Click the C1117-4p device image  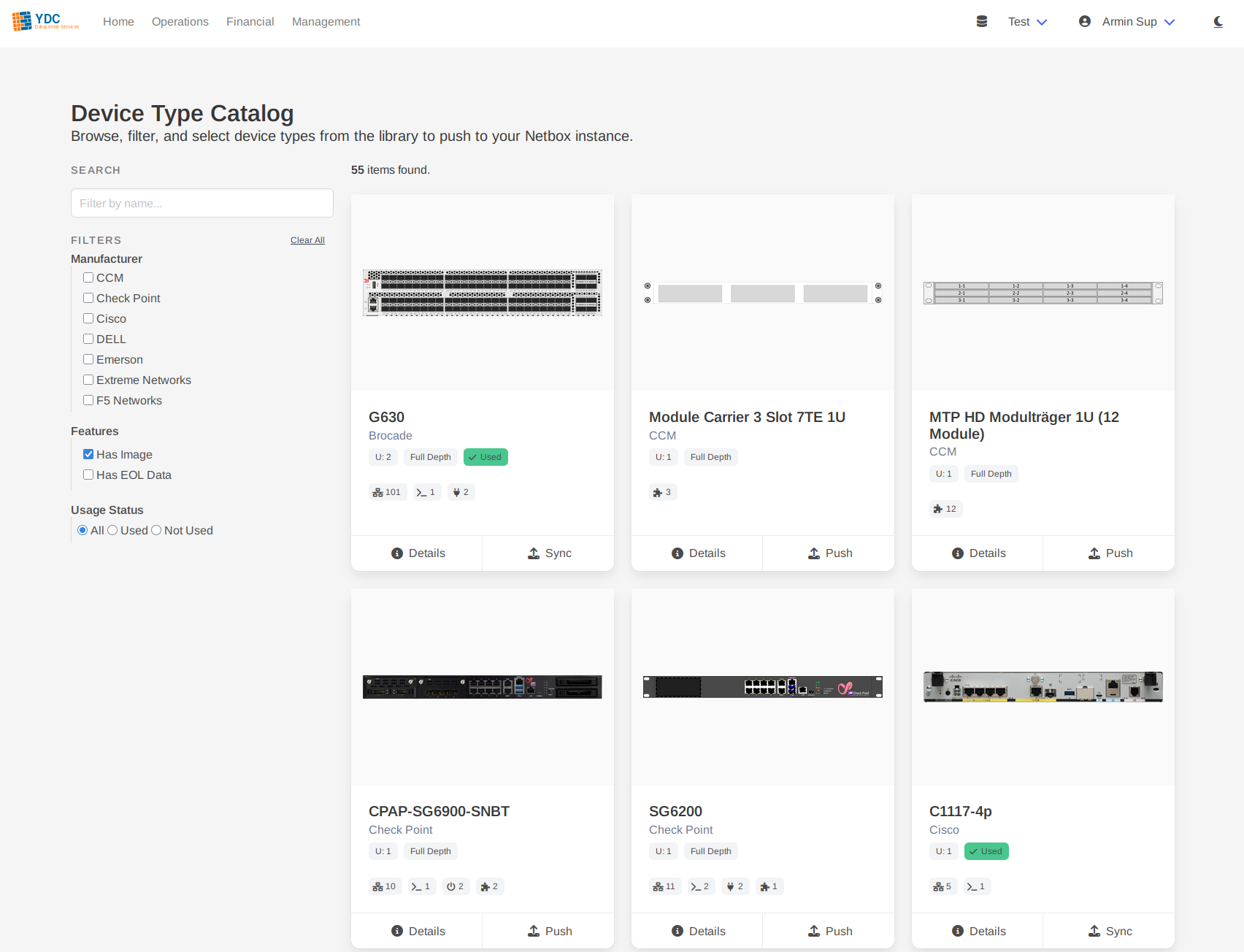coord(1043,687)
